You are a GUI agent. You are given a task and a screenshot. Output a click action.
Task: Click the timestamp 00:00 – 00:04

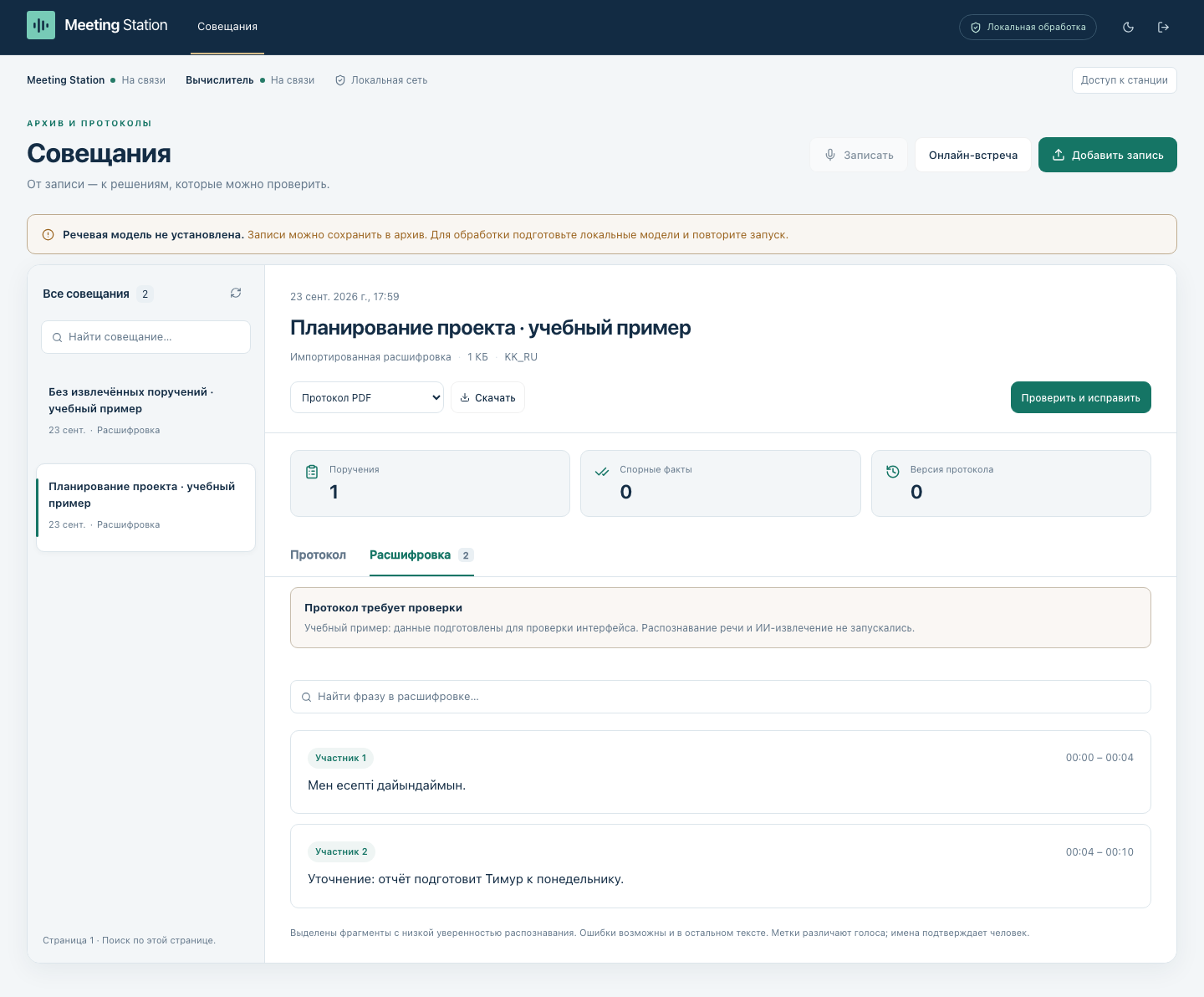click(x=1099, y=758)
